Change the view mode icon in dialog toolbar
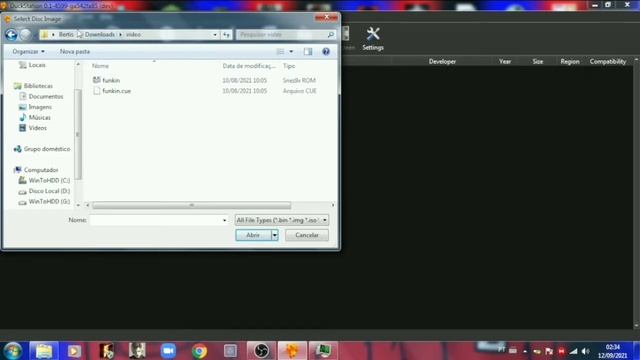The width and height of the screenshot is (640, 360). pos(280,51)
